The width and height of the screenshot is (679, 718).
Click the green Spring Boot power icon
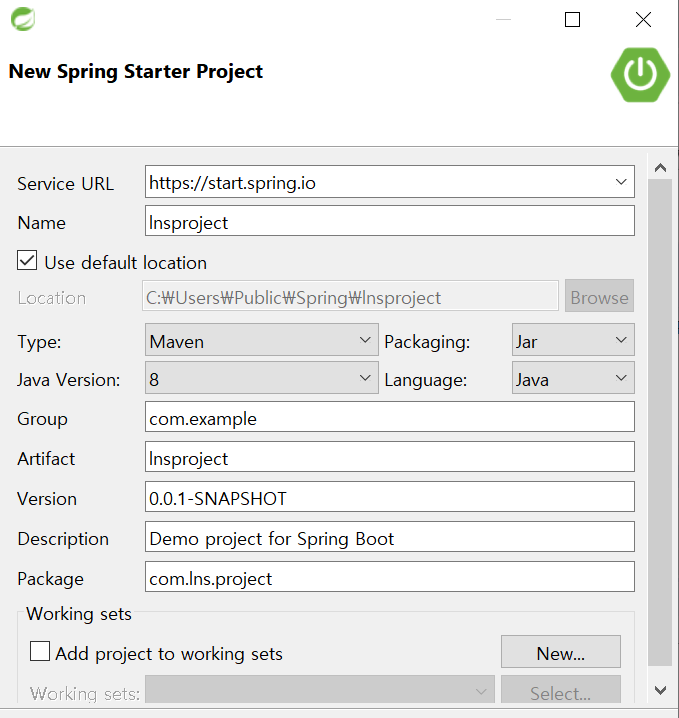640,75
